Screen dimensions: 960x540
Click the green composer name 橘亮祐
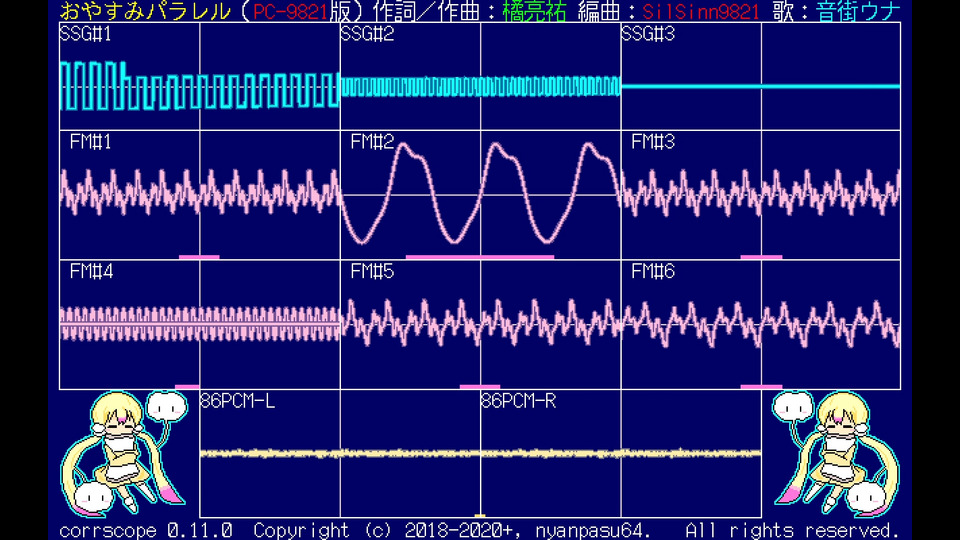(534, 11)
